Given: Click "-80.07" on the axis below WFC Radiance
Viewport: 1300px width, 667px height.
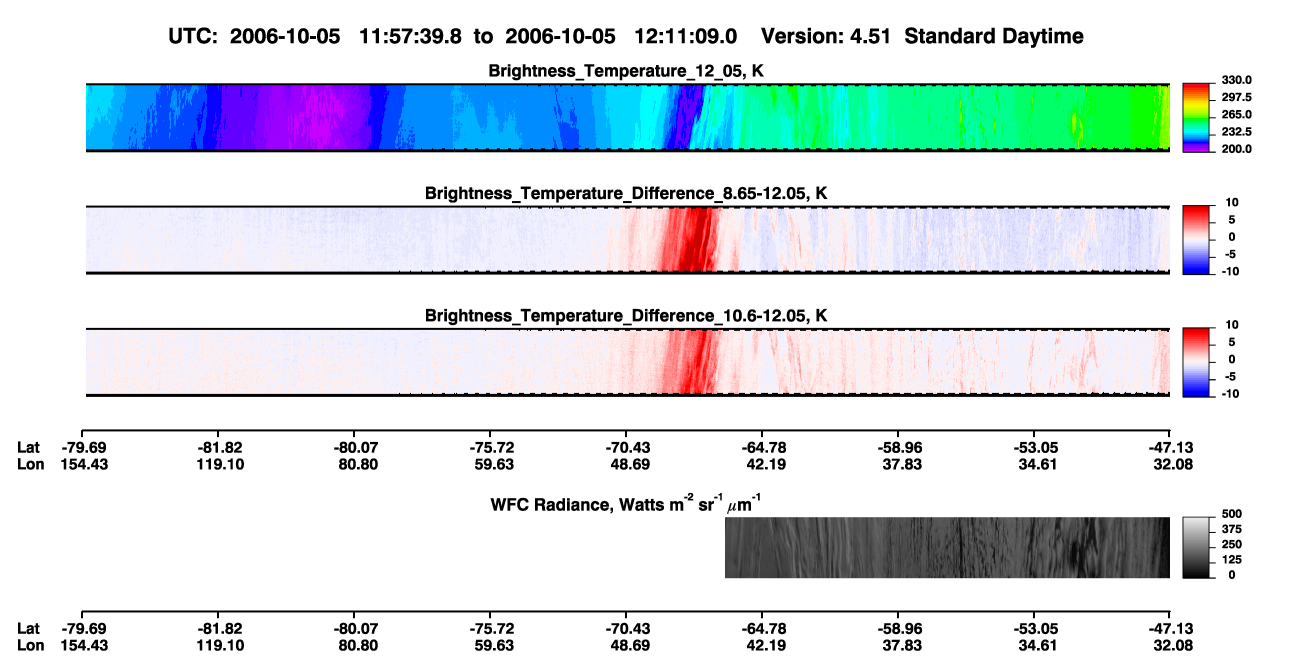Looking at the screenshot, I should pyautogui.click(x=357, y=629).
